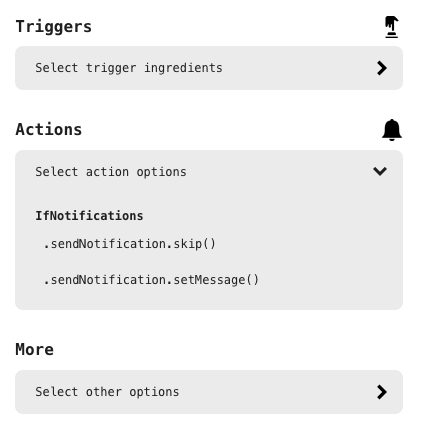
Task: Open the "Select other options" row
Action: pos(209,392)
